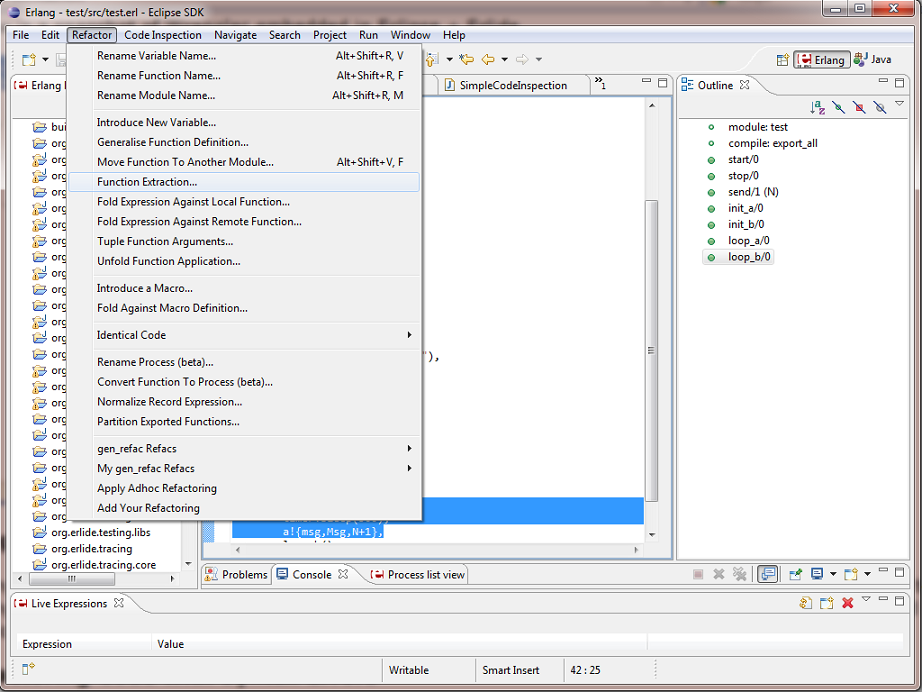Click the refresh icon in Live Expressions
Screen dimensions: 922x692
point(806,603)
